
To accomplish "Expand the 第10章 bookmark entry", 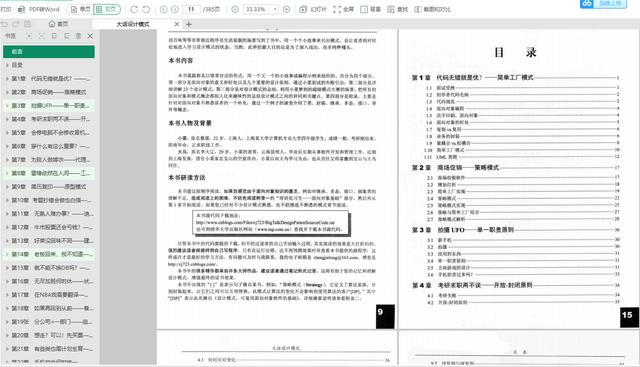I will pyautogui.click(x=7, y=200).
